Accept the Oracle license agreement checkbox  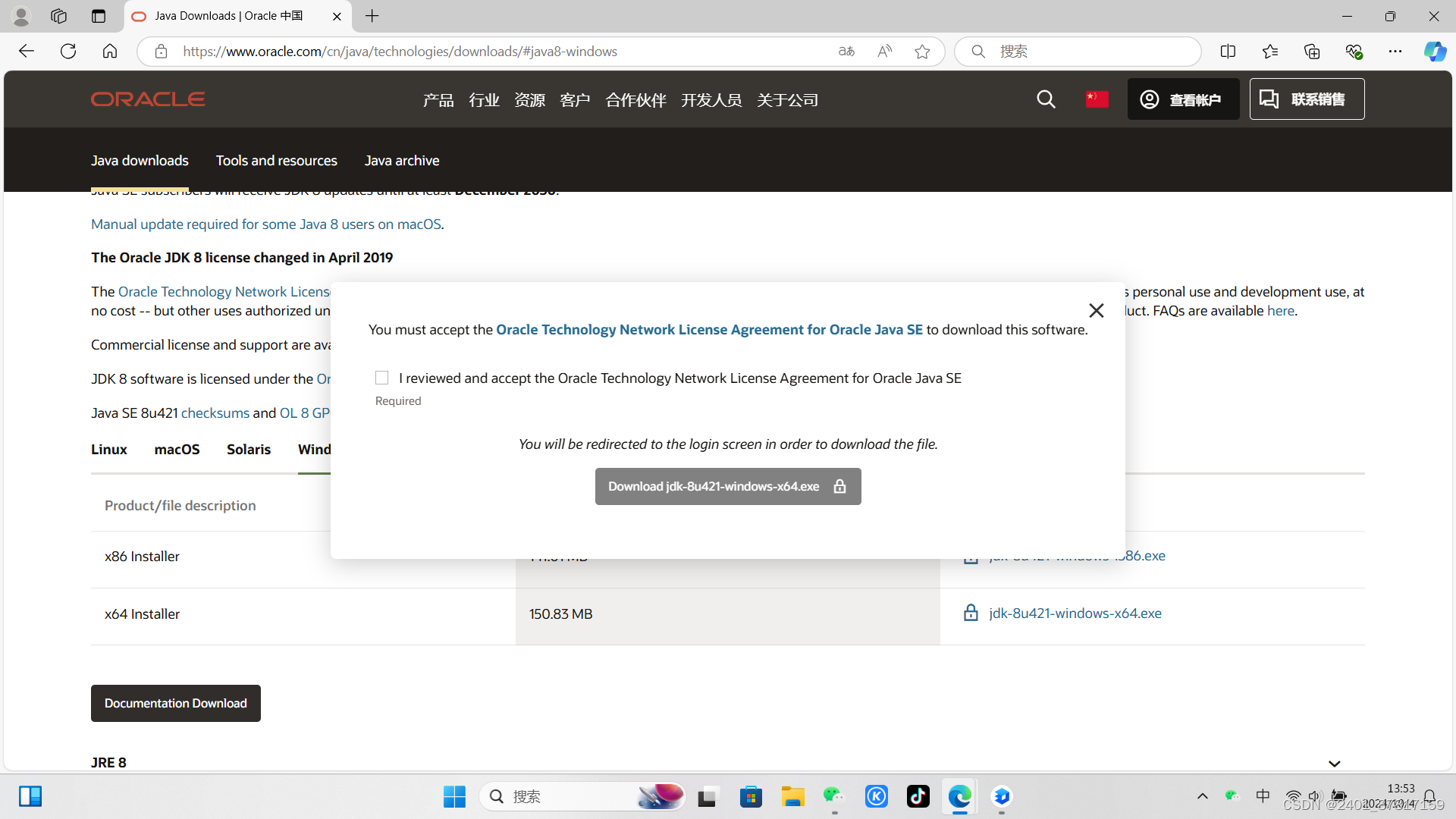pyautogui.click(x=381, y=378)
